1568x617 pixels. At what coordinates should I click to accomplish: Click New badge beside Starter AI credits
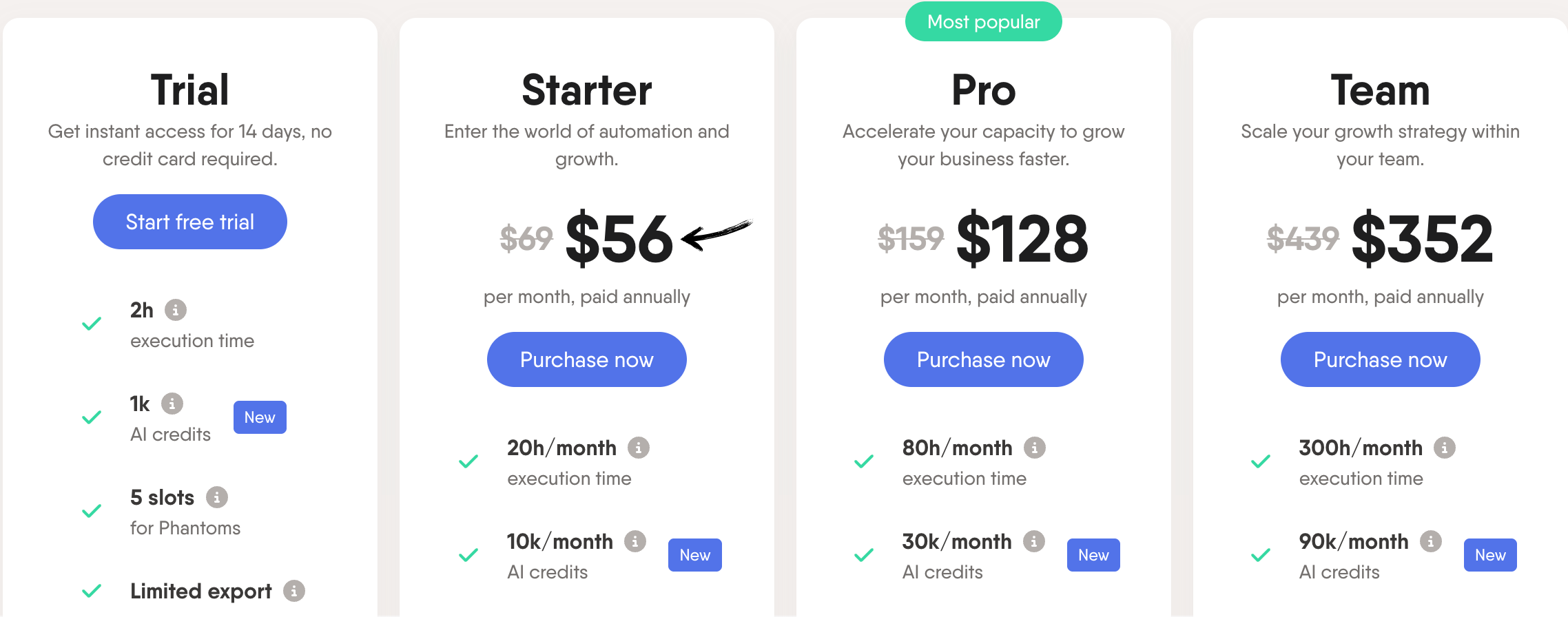(695, 555)
